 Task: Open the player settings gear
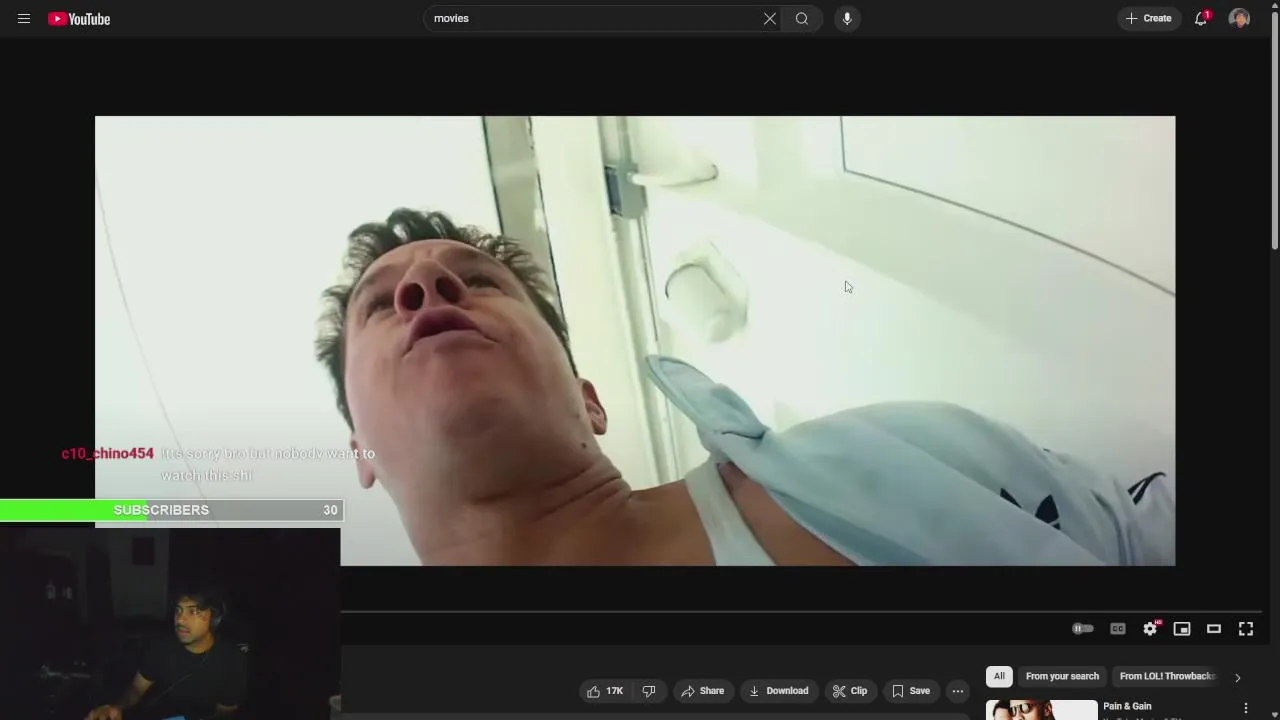coord(1150,629)
